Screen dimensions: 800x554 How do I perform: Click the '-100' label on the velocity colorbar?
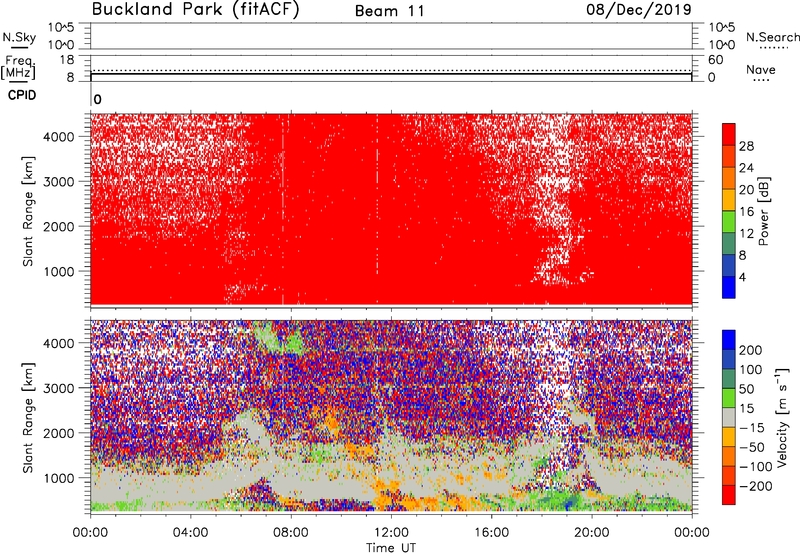(x=756, y=467)
